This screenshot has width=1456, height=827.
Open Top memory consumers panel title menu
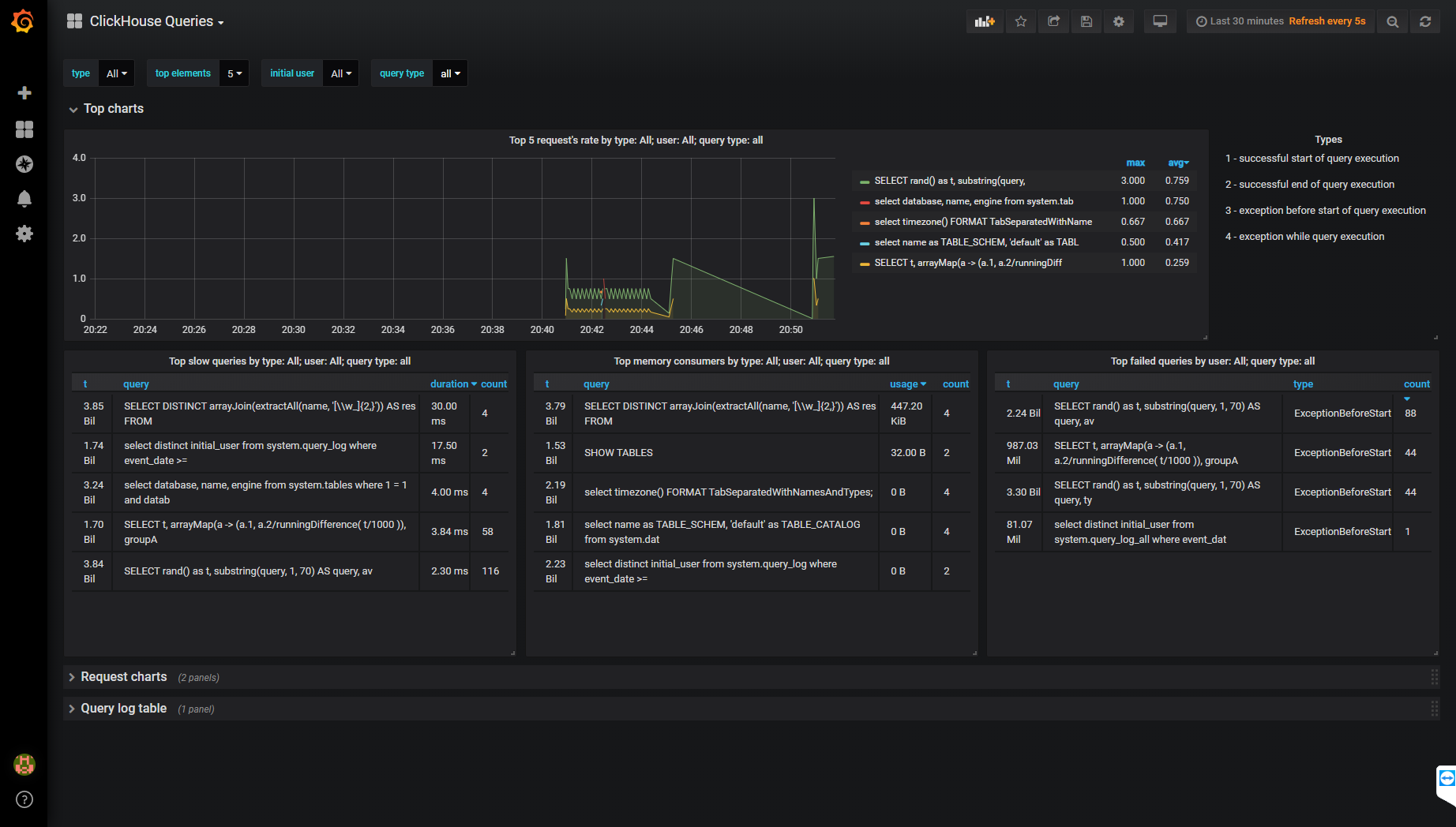pos(752,361)
